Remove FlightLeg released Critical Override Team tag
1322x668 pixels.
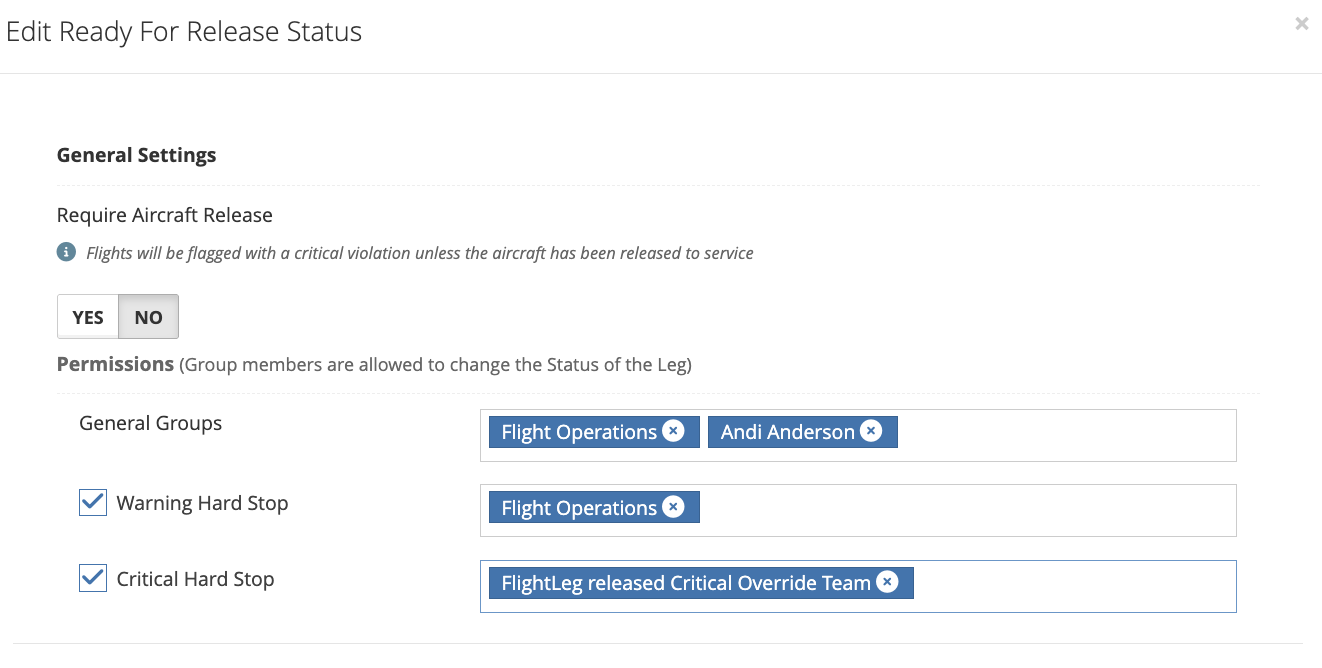887,582
